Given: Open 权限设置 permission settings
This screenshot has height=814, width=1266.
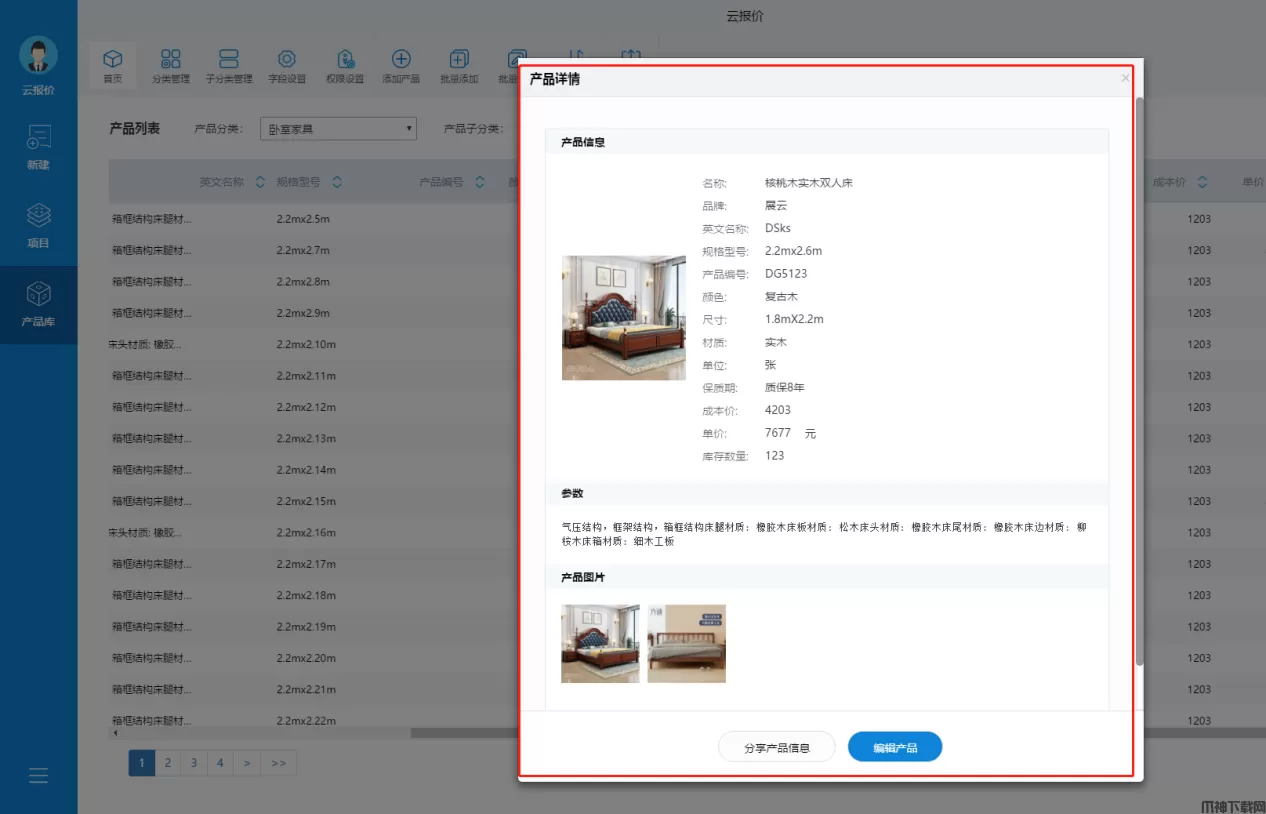Looking at the screenshot, I should pos(344,60).
